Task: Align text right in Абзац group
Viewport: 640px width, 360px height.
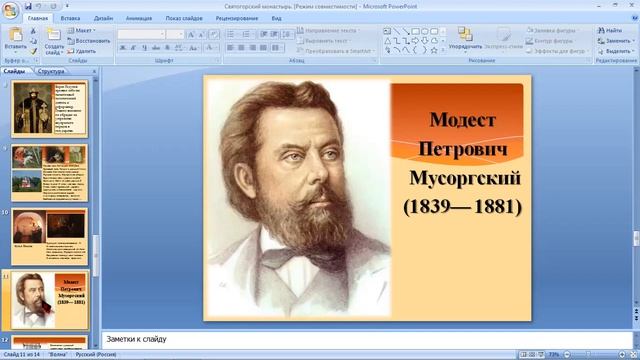Action: pyautogui.click(x=252, y=48)
